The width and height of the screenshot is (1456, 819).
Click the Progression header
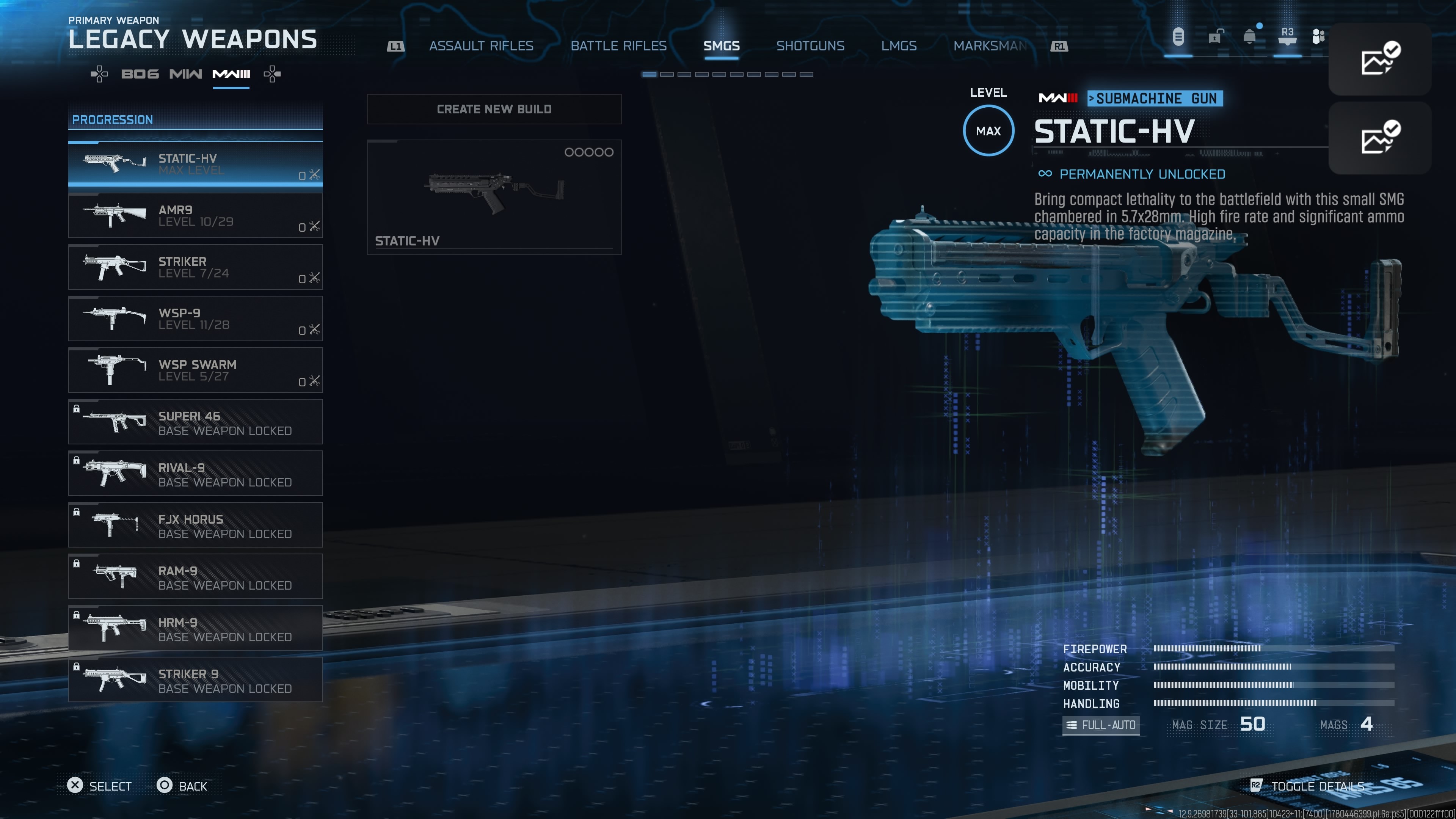196,119
